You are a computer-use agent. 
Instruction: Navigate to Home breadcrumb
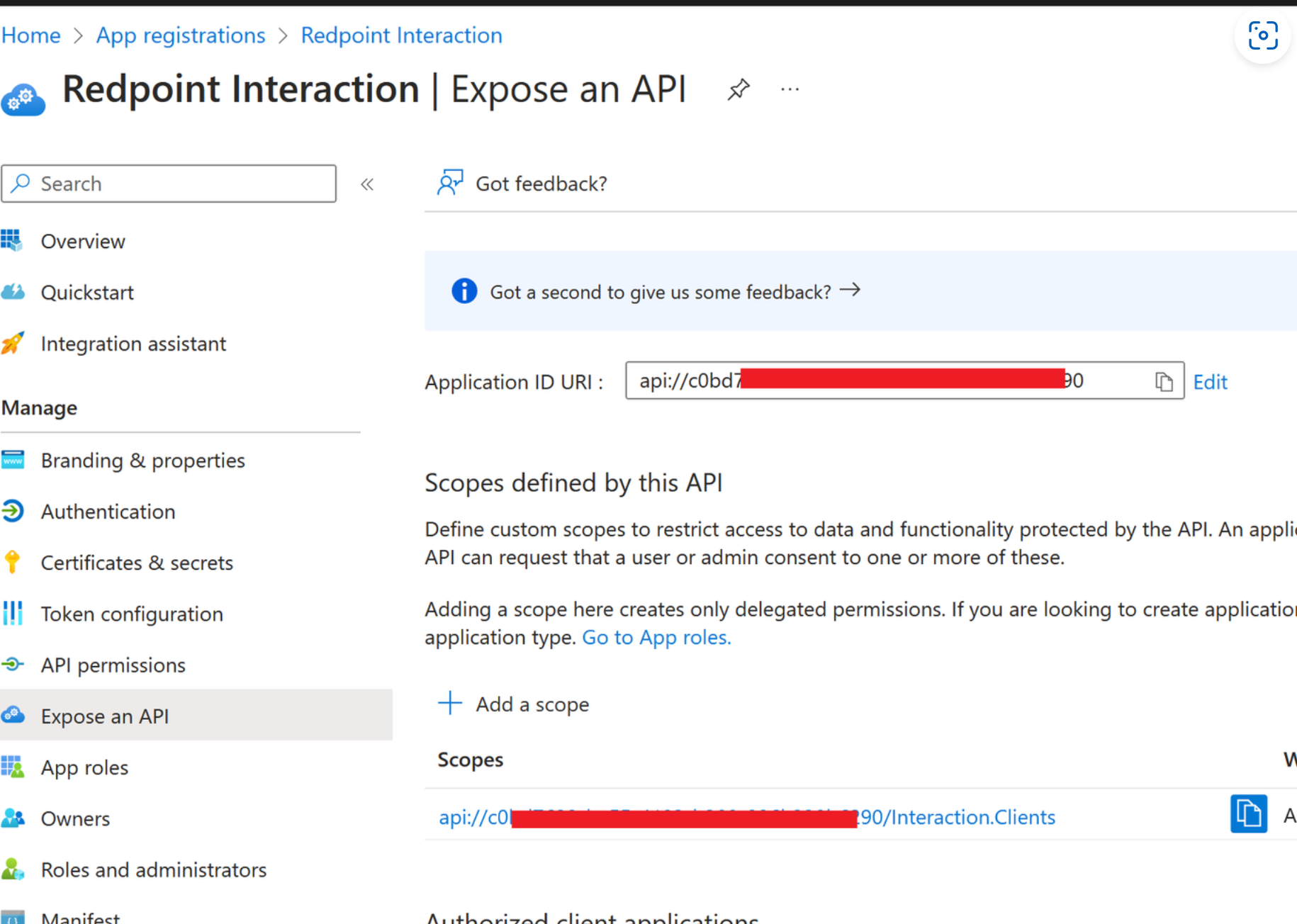pyautogui.click(x=31, y=35)
